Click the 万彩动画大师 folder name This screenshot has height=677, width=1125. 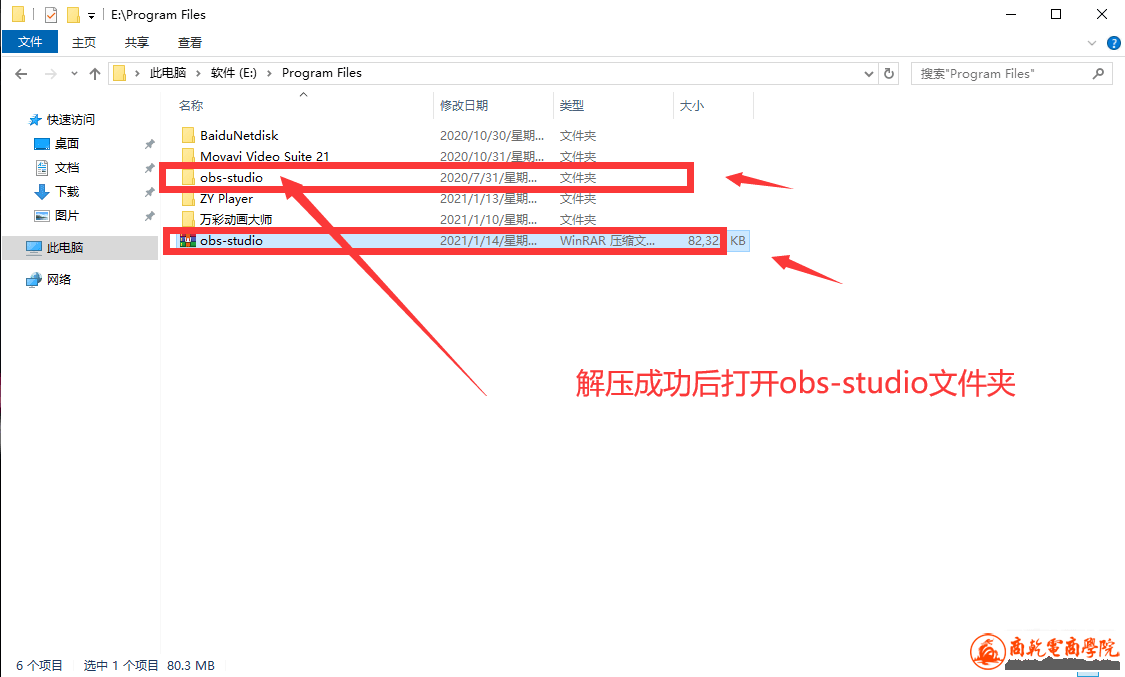(236, 219)
